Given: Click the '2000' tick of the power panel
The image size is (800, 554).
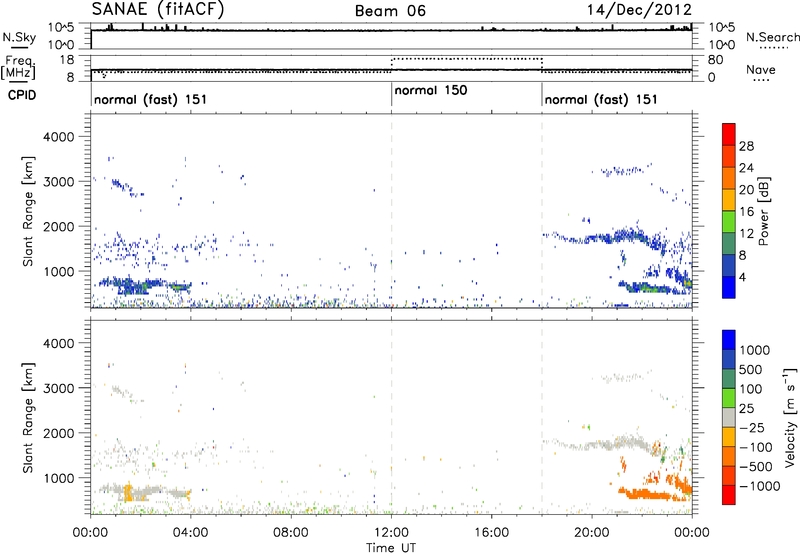Looking at the screenshot, I should click(58, 226).
